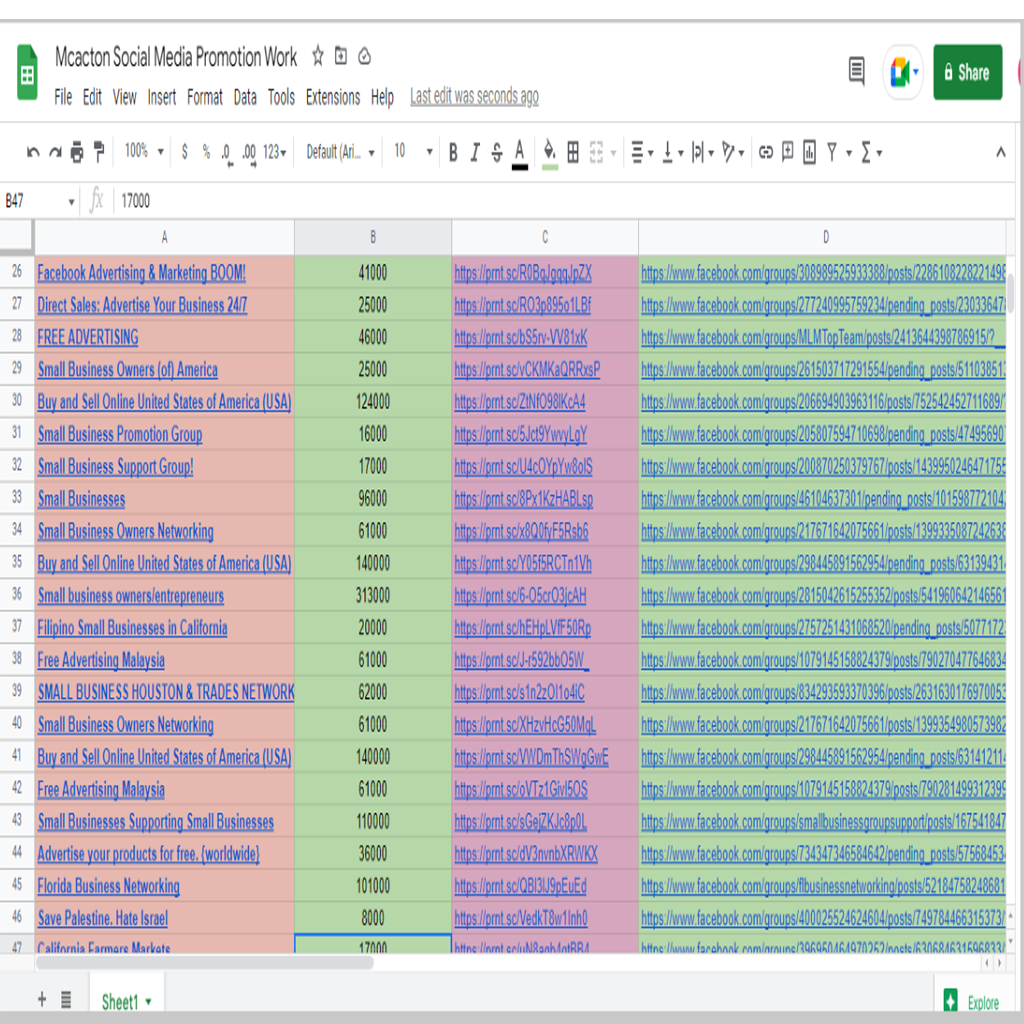Activate the paint format tool
The width and height of the screenshot is (1024, 1024).
(99, 152)
